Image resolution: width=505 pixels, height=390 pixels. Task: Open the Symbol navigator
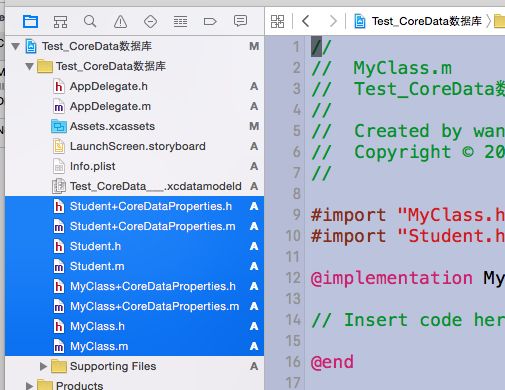pyautogui.click(x=60, y=22)
